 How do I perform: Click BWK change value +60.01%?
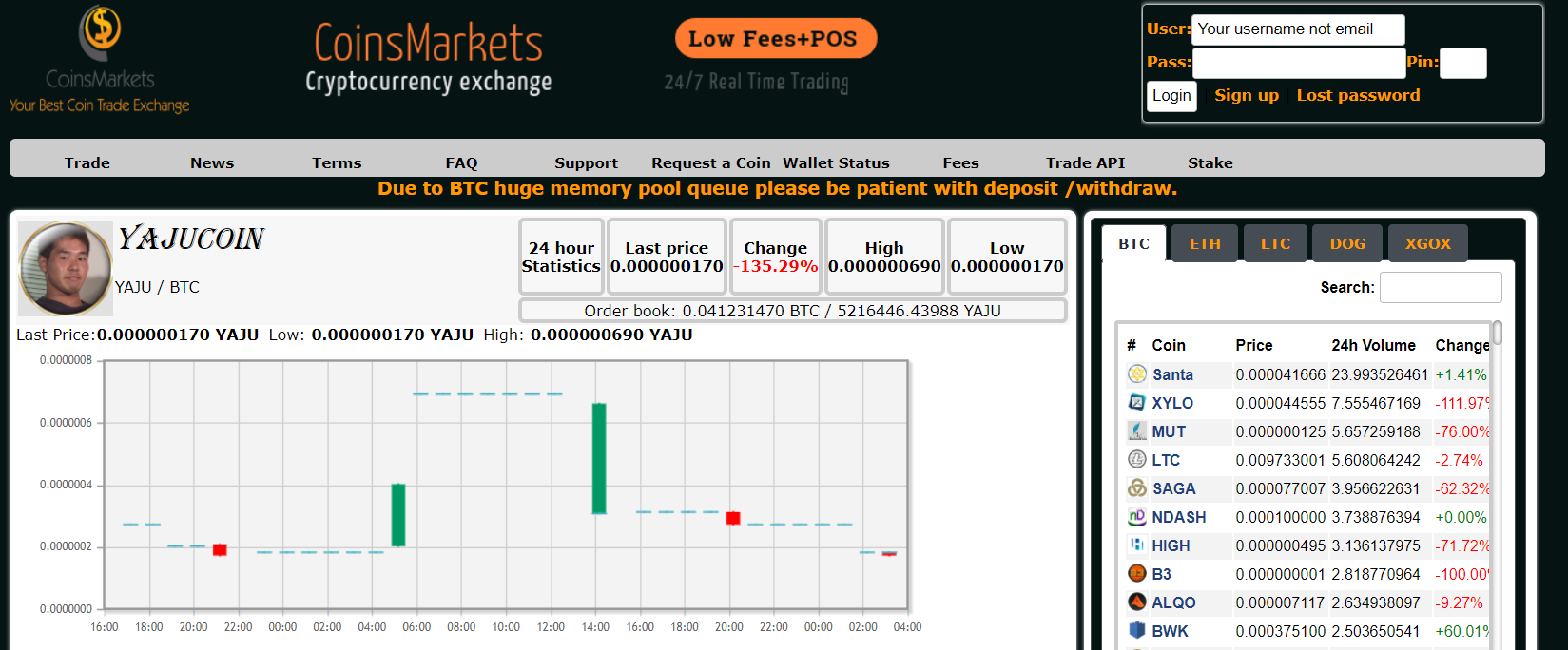click(1462, 631)
